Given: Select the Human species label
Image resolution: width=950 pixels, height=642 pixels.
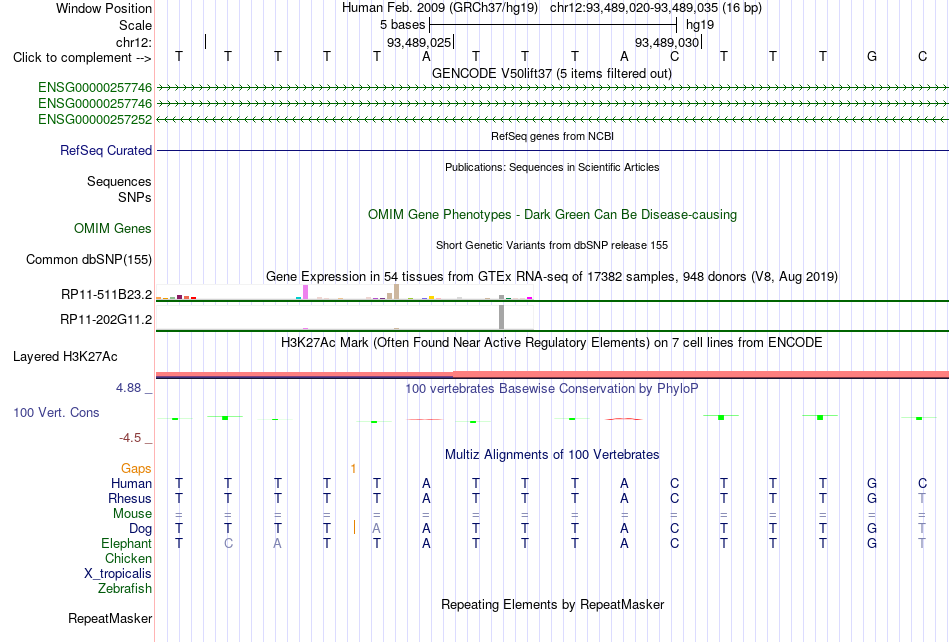Looking at the screenshot, I should [x=131, y=483].
